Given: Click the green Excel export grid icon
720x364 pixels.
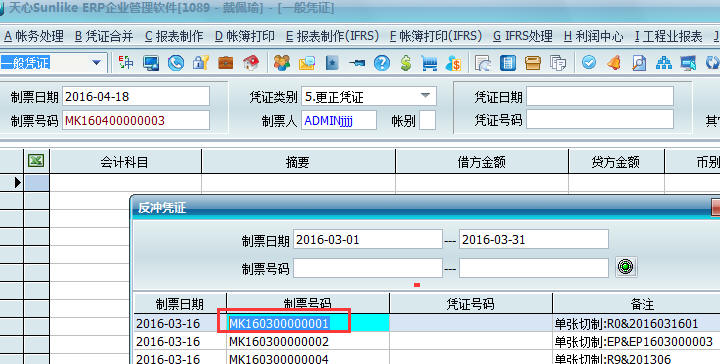Looking at the screenshot, I should [x=36, y=161].
